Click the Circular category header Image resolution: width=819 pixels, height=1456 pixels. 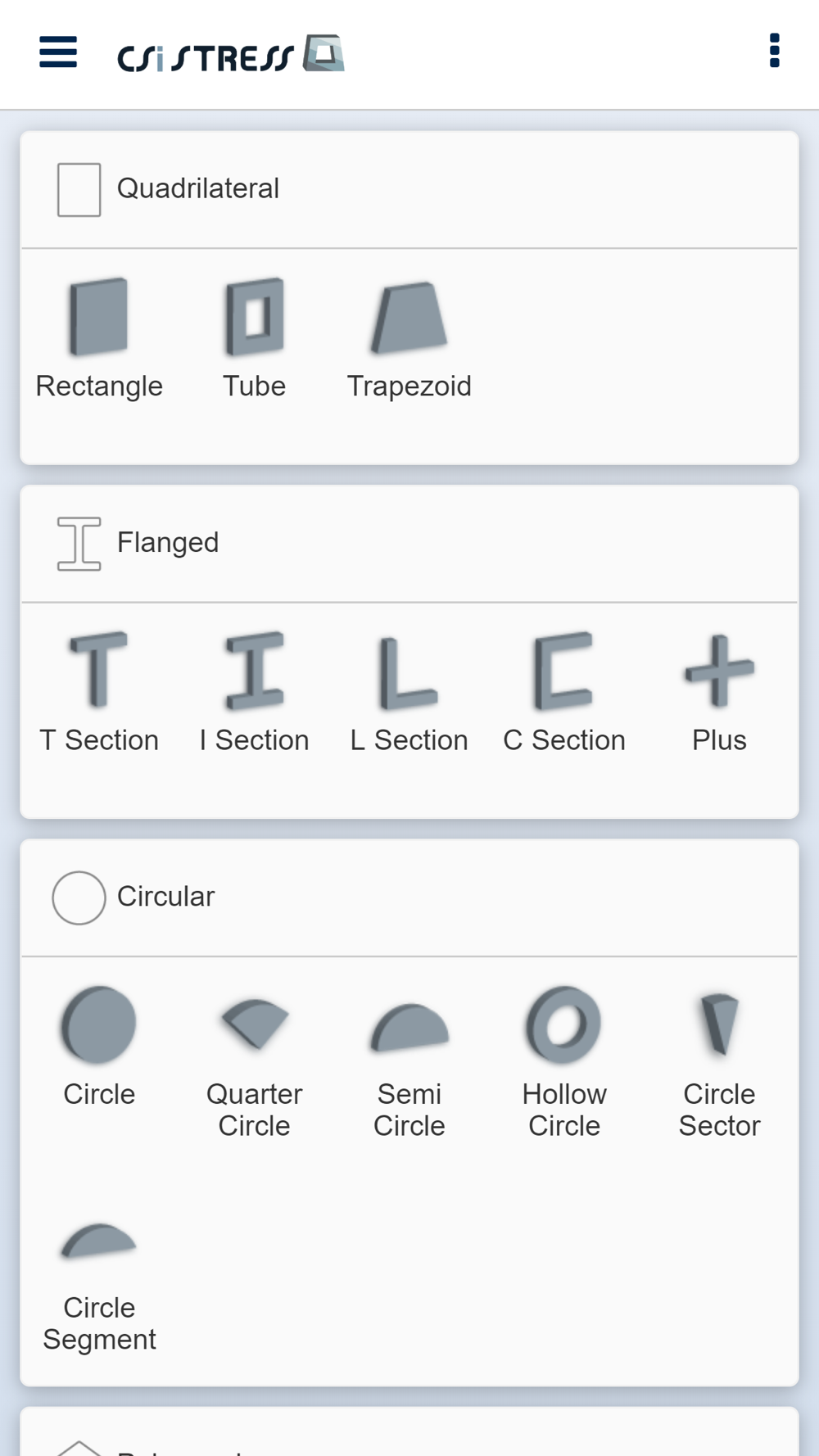[x=165, y=897]
